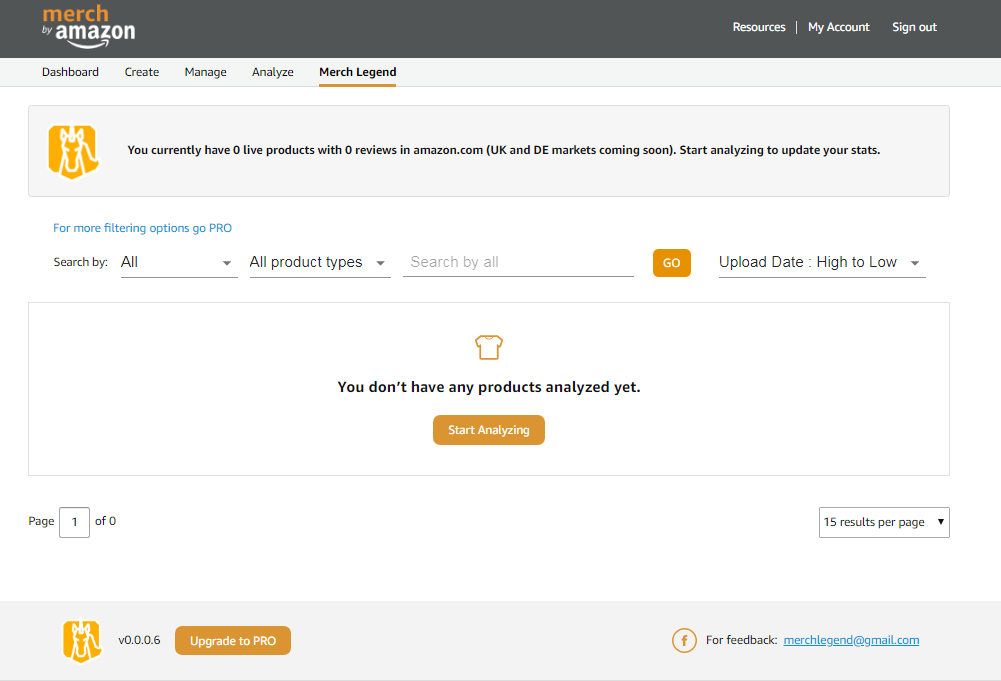The image size is (1001, 681).
Task: Focus the 'Search by all' input field
Action: (x=518, y=262)
